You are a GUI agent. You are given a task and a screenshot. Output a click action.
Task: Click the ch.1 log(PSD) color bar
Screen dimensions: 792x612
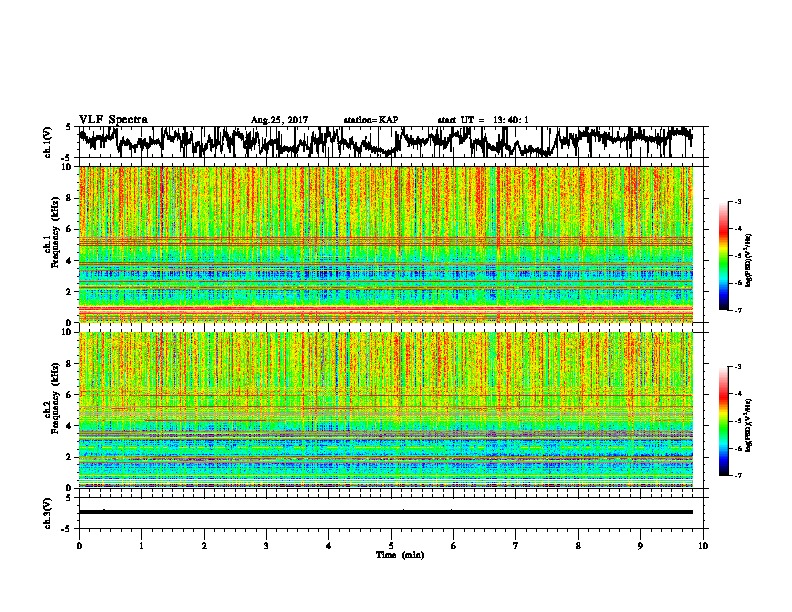724,256
